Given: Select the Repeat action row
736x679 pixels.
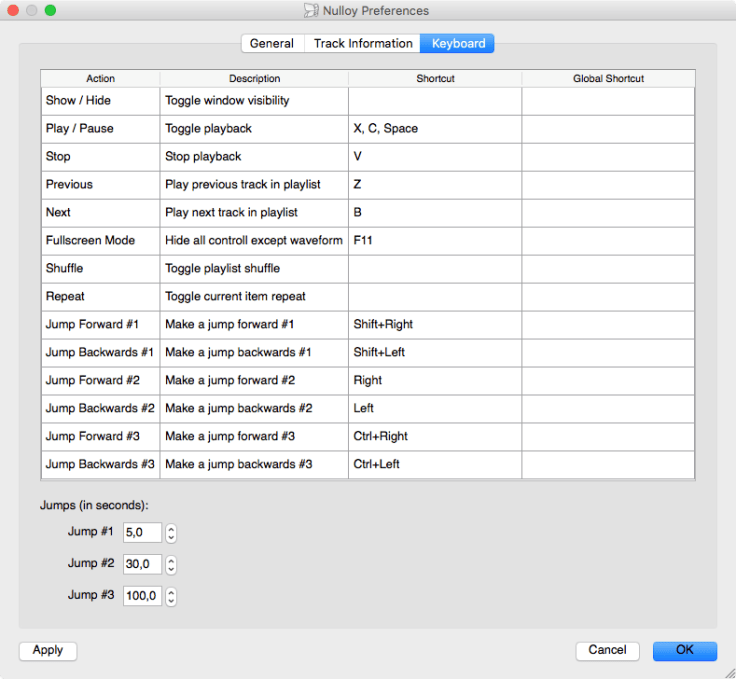Looking at the screenshot, I should [100, 297].
